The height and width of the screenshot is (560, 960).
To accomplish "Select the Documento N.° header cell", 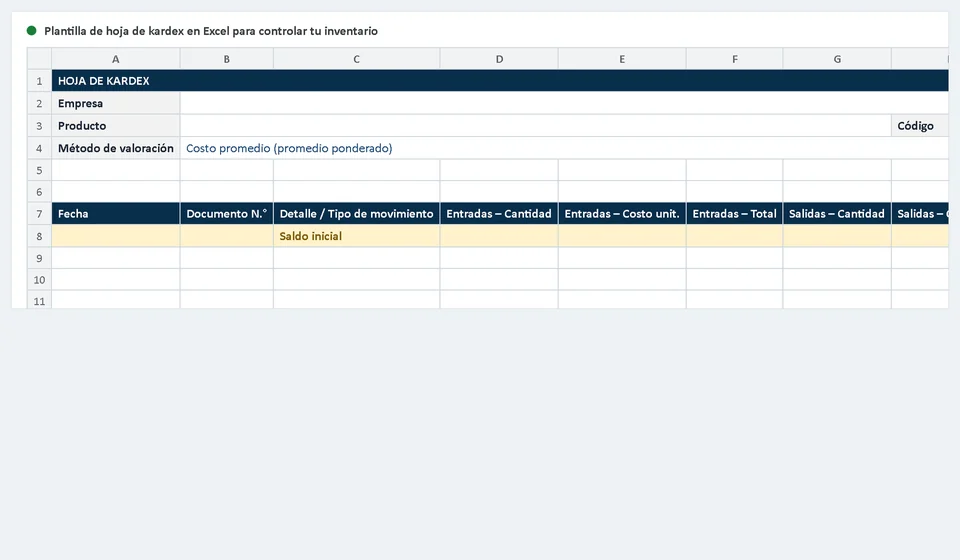I will coord(227,214).
